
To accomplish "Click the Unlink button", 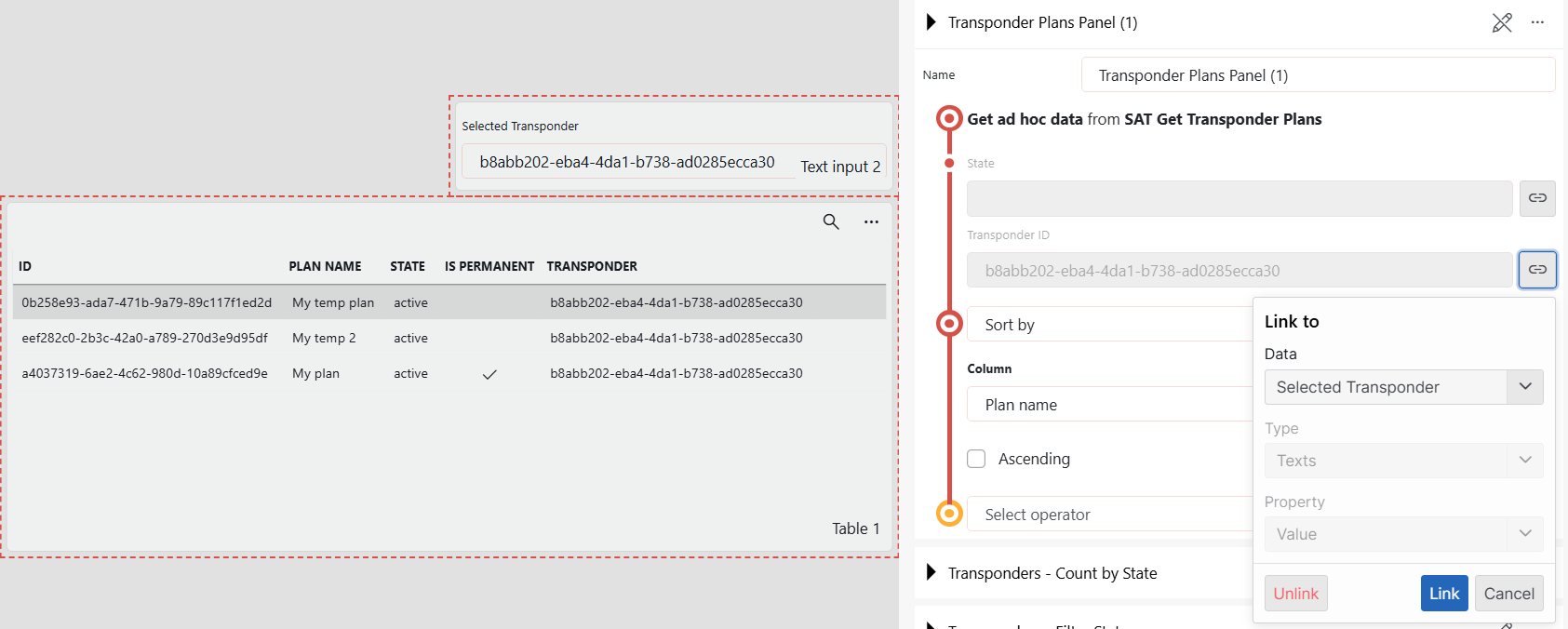I will [x=1295, y=594].
